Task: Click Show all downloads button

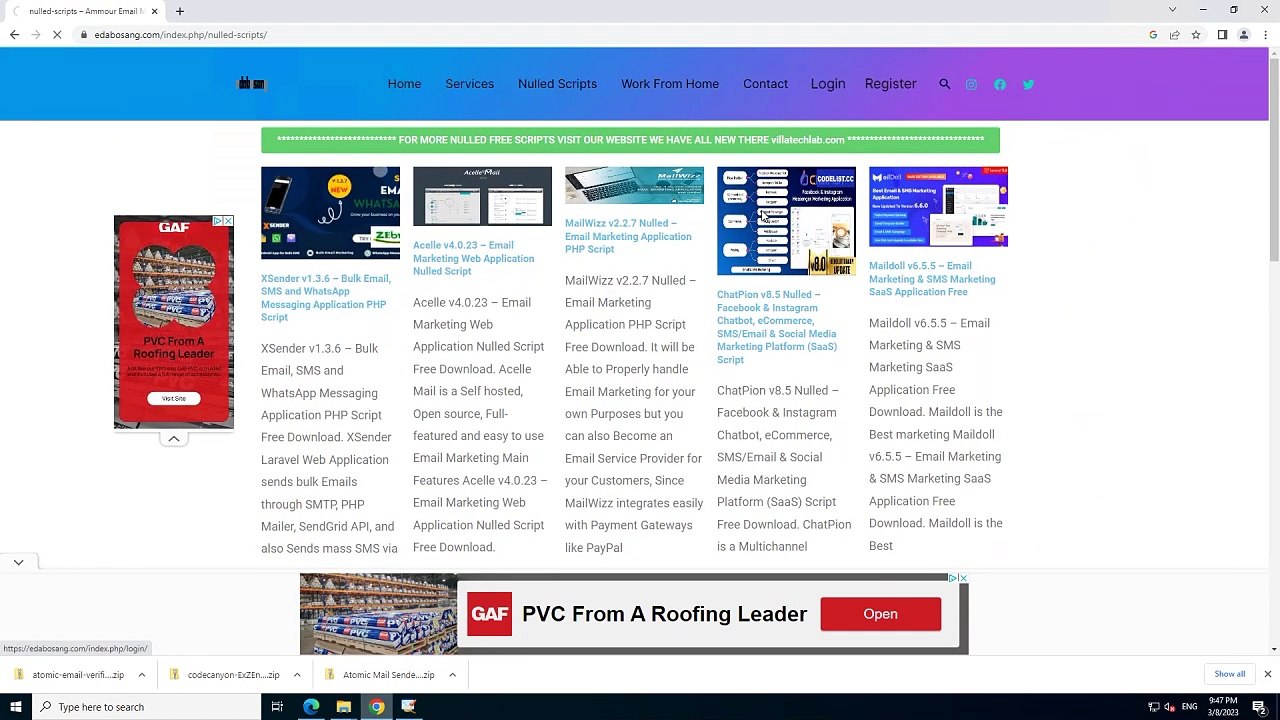Action: (x=1229, y=674)
